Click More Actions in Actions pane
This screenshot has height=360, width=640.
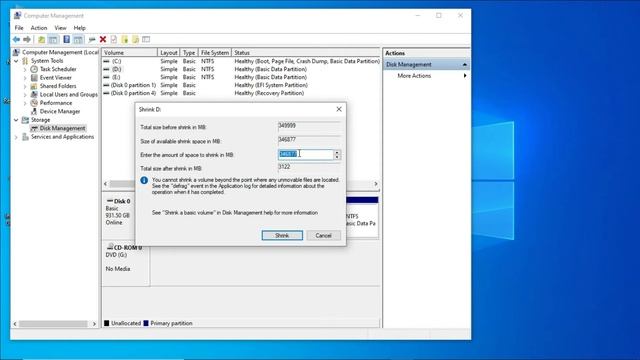pos(414,76)
